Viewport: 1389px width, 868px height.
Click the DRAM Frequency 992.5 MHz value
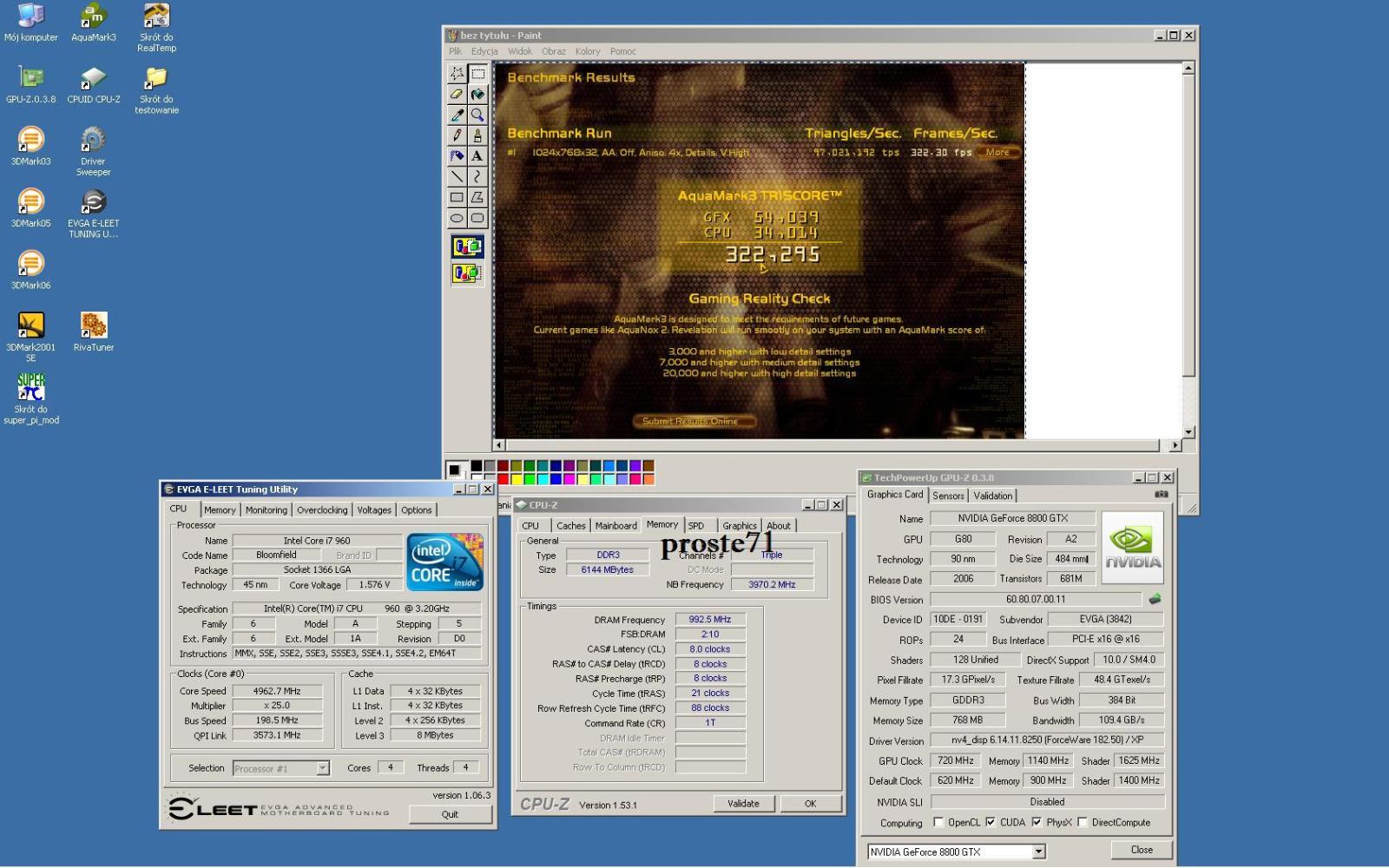tap(710, 620)
